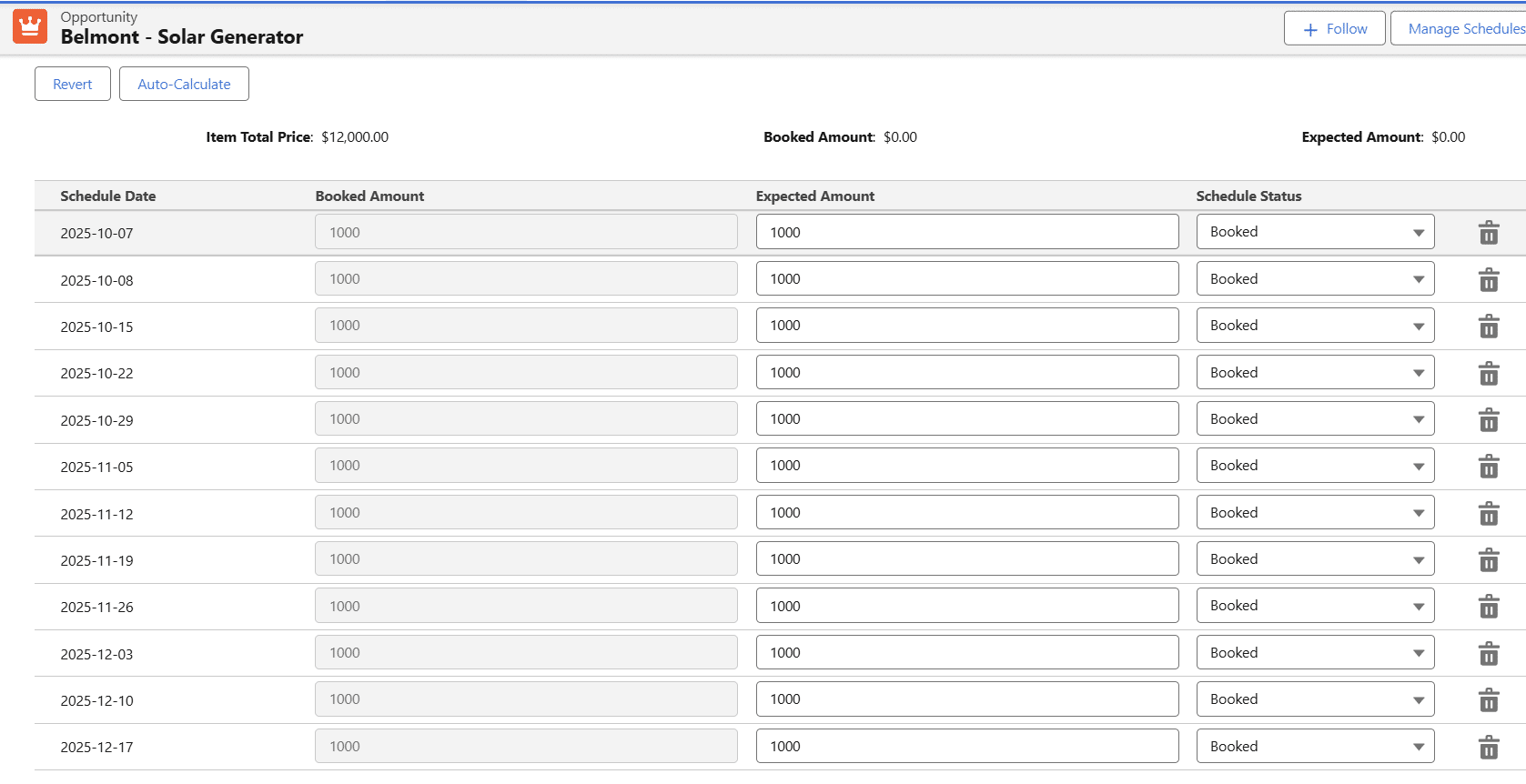Delete the 2025-11-12 schedule row

click(1488, 514)
